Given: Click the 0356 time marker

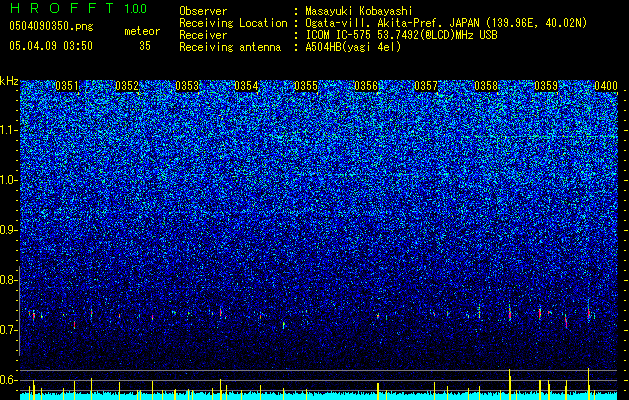Looking at the screenshot, I should pos(366,86).
